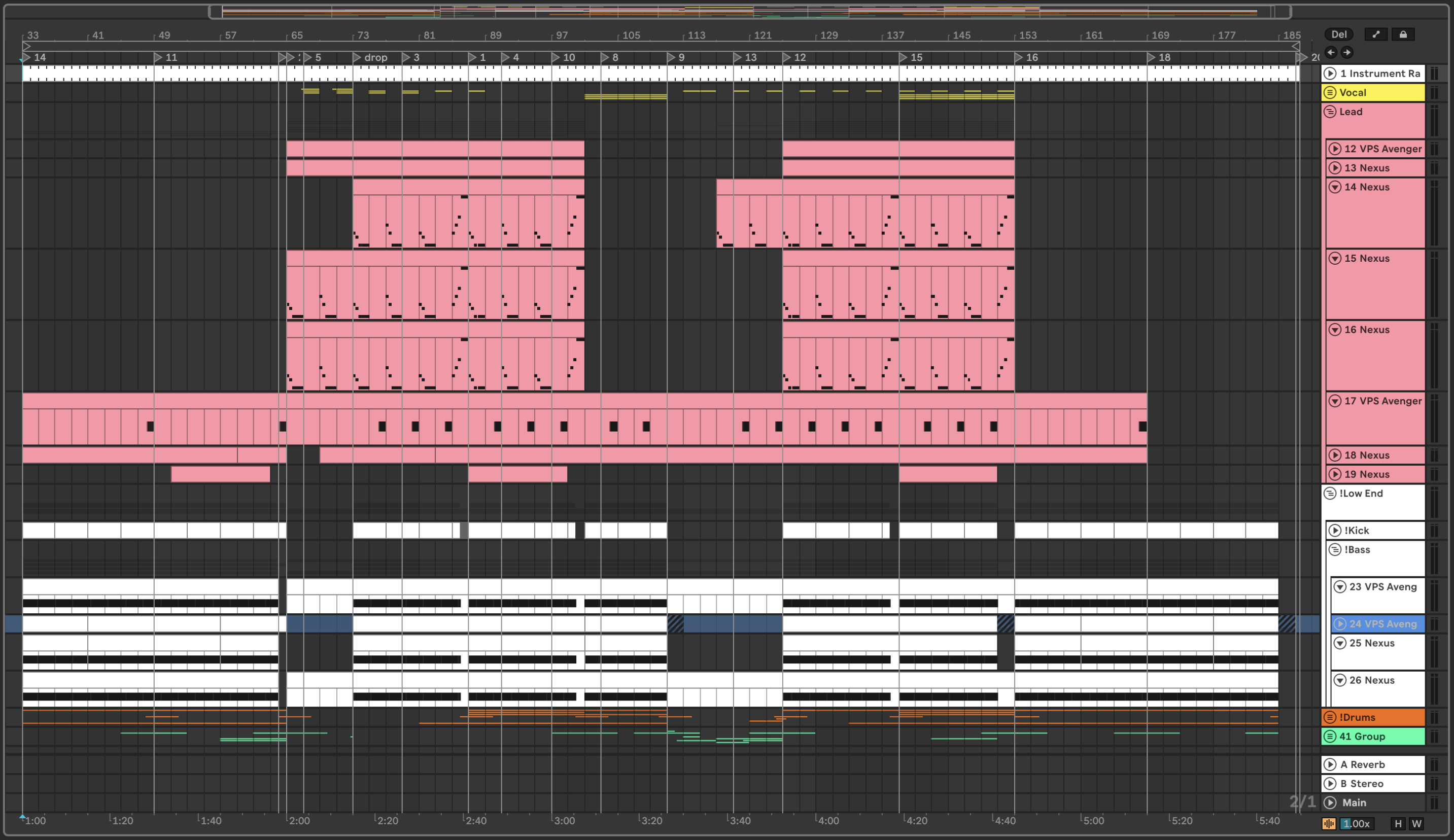Collapse the 15 Nexus track
Viewport: 1454px width, 840px height.
pos(1335,259)
